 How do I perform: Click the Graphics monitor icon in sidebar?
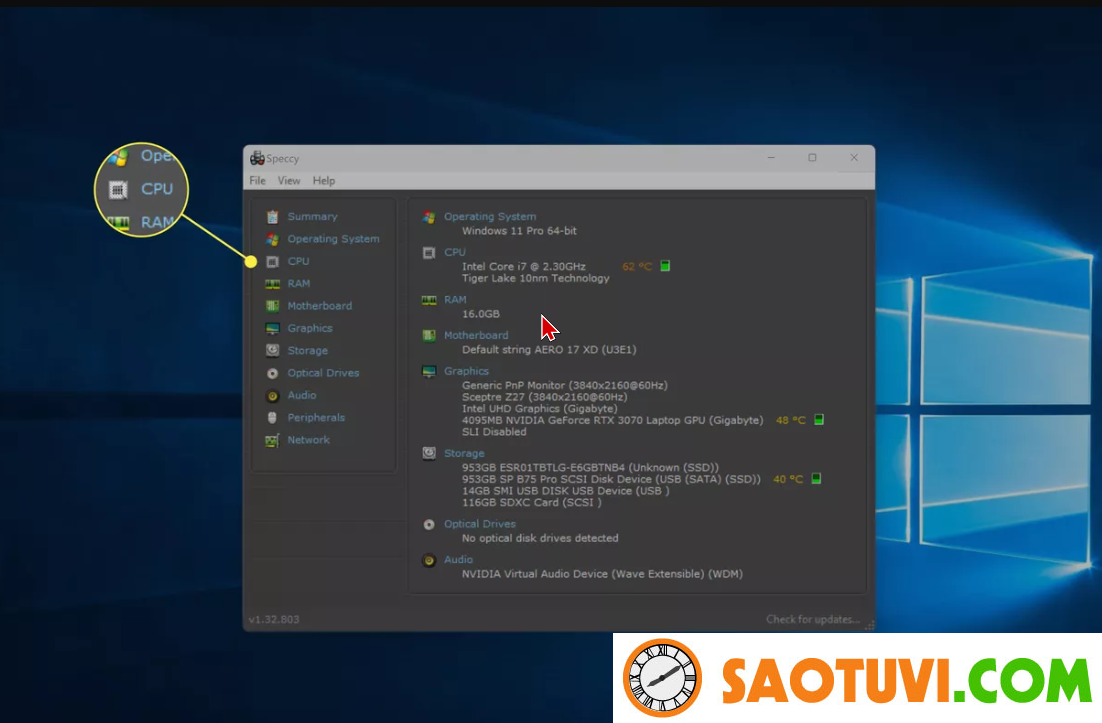[x=273, y=328]
